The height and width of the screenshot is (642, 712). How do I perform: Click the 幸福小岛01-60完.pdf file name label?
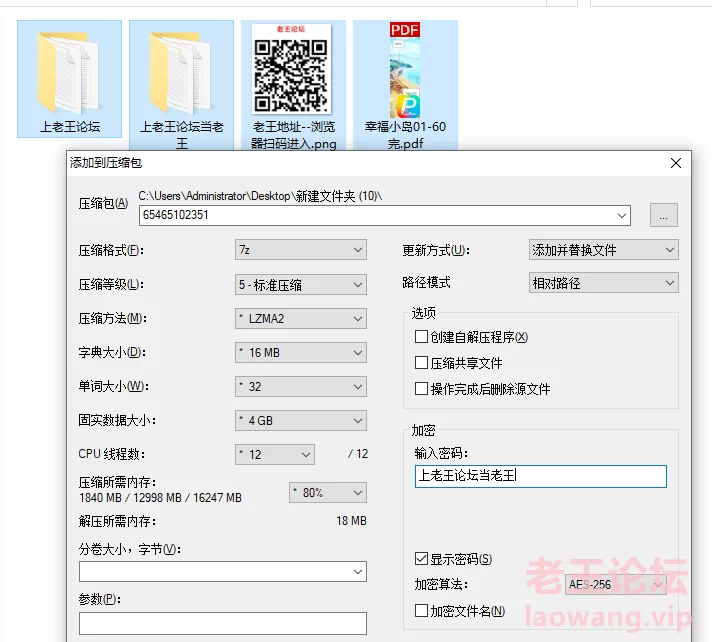tap(405, 135)
